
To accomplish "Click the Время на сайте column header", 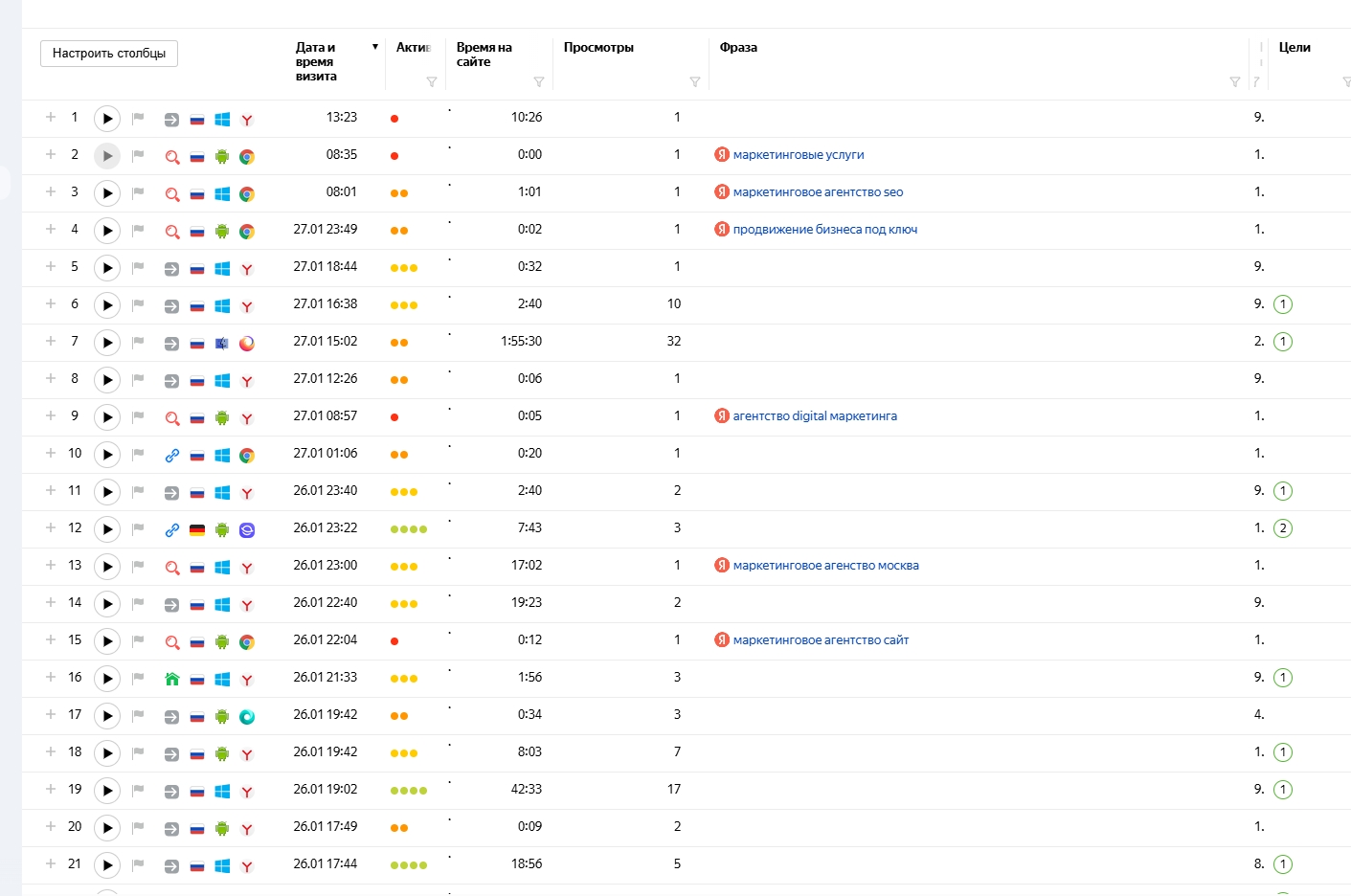I will [484, 55].
